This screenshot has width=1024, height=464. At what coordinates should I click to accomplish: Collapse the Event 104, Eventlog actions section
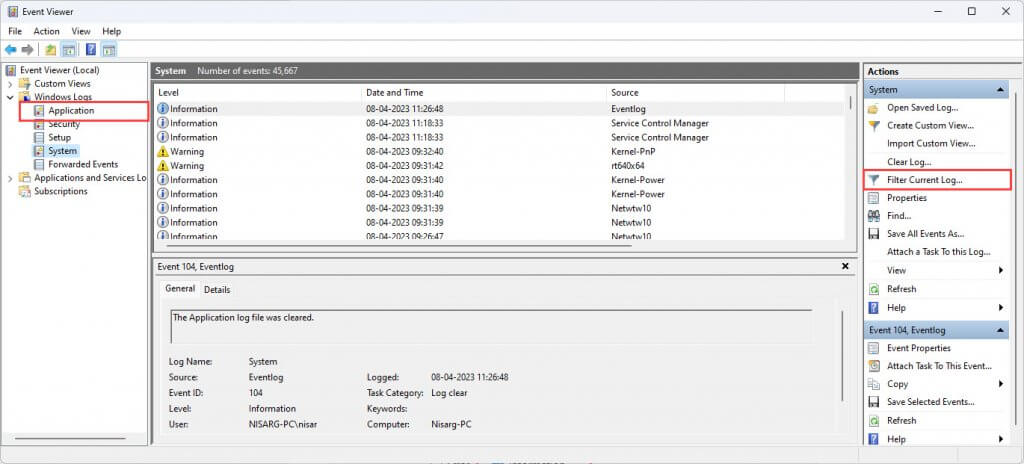click(x=1000, y=330)
